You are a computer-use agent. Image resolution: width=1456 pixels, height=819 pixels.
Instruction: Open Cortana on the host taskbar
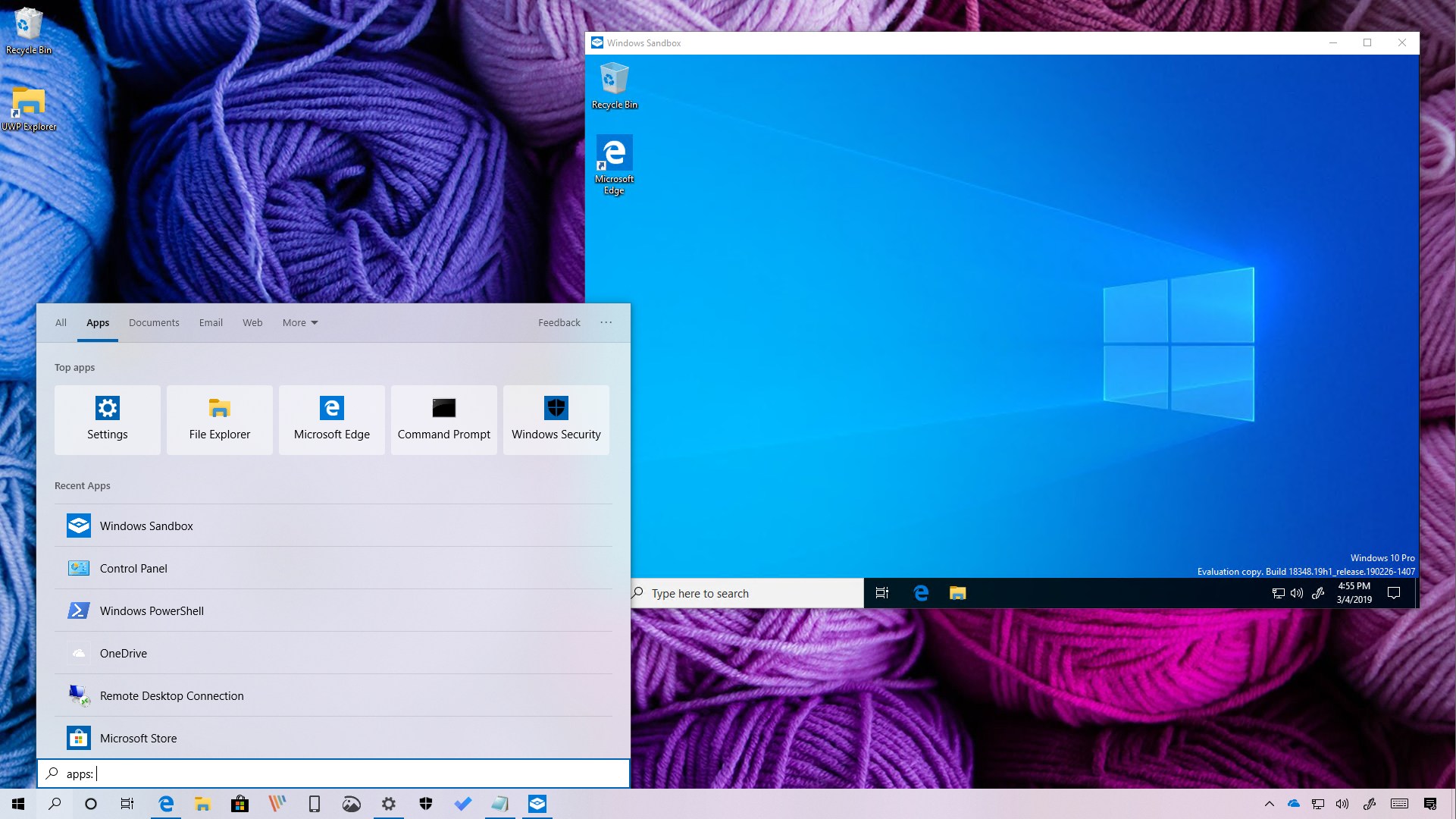(91, 804)
